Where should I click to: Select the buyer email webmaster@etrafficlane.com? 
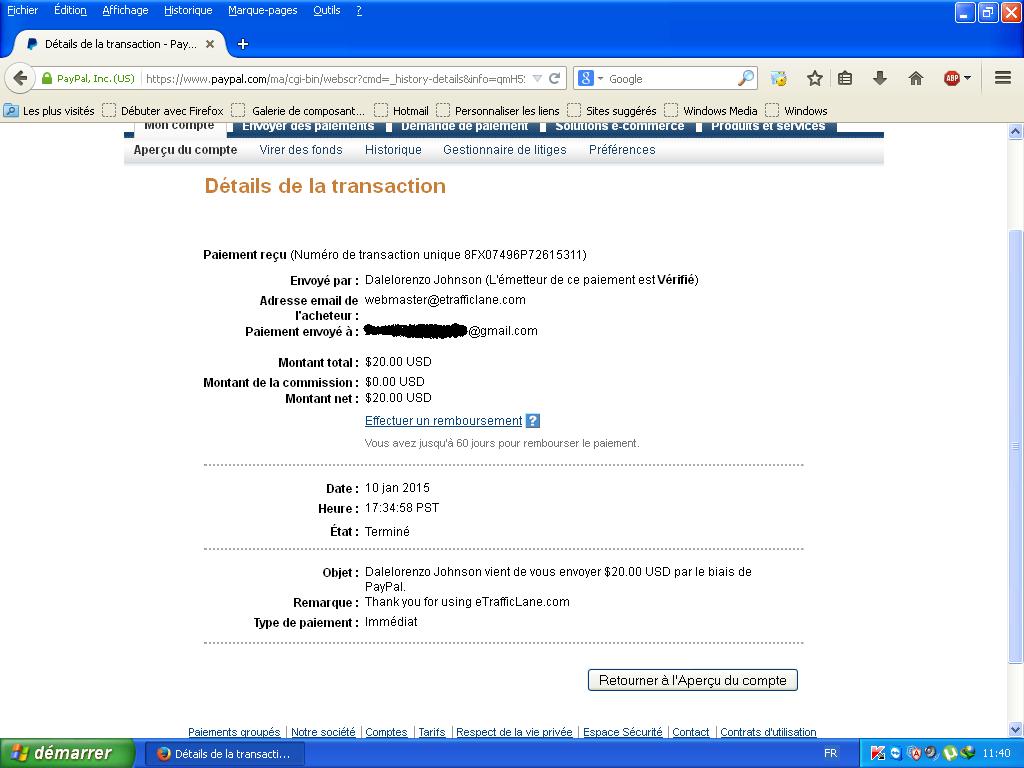445,300
